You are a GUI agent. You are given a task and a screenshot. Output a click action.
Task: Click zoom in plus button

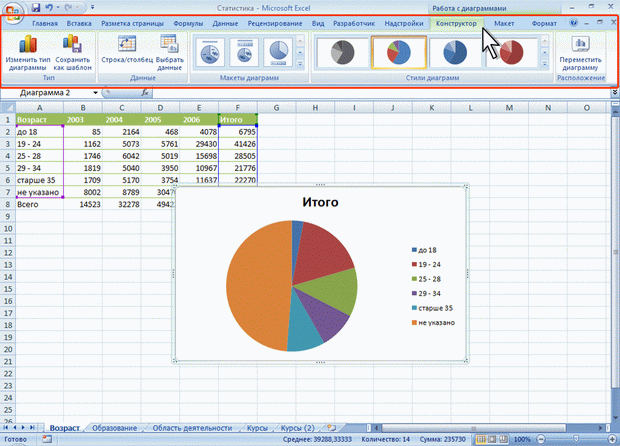tap(613, 439)
